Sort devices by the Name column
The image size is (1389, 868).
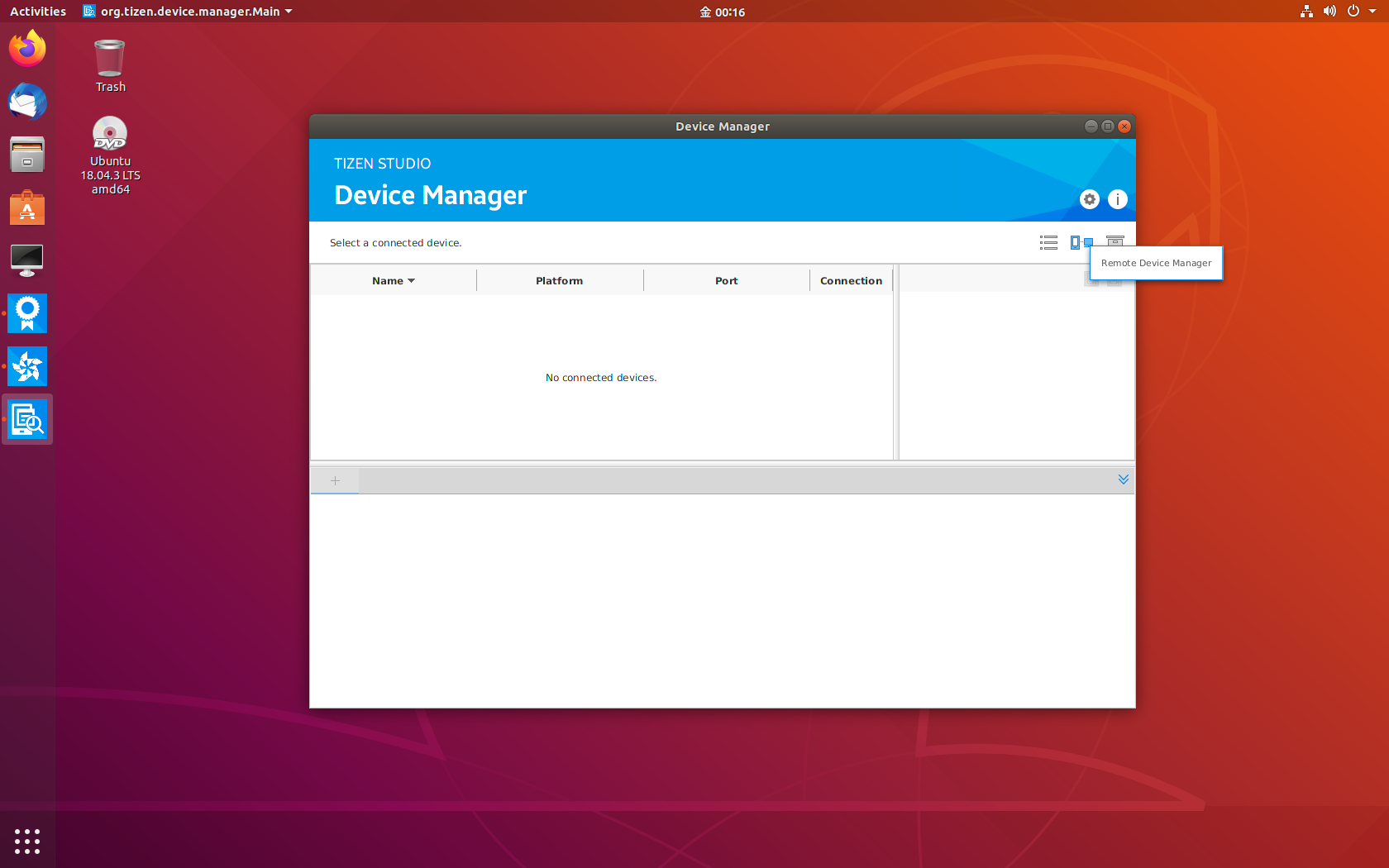coord(394,281)
